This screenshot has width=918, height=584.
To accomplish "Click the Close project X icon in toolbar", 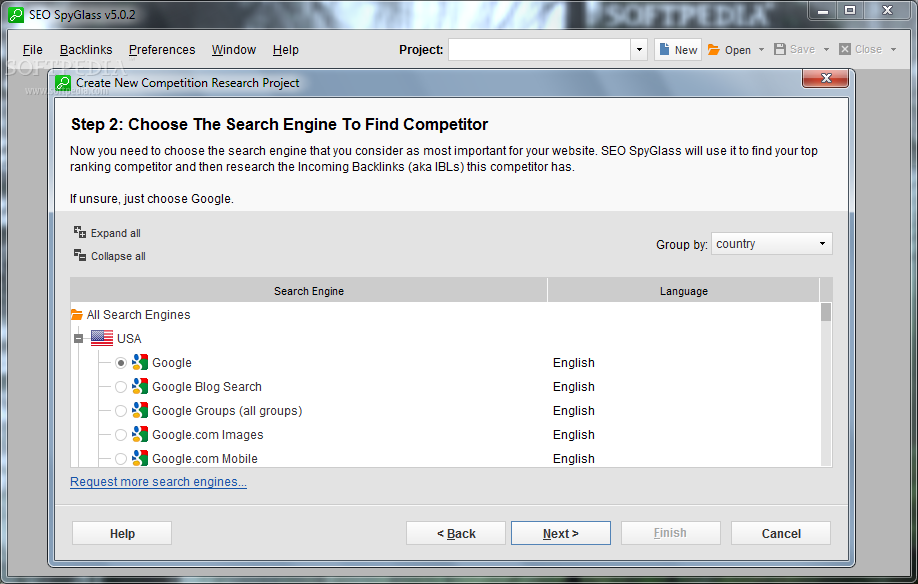I will point(844,49).
